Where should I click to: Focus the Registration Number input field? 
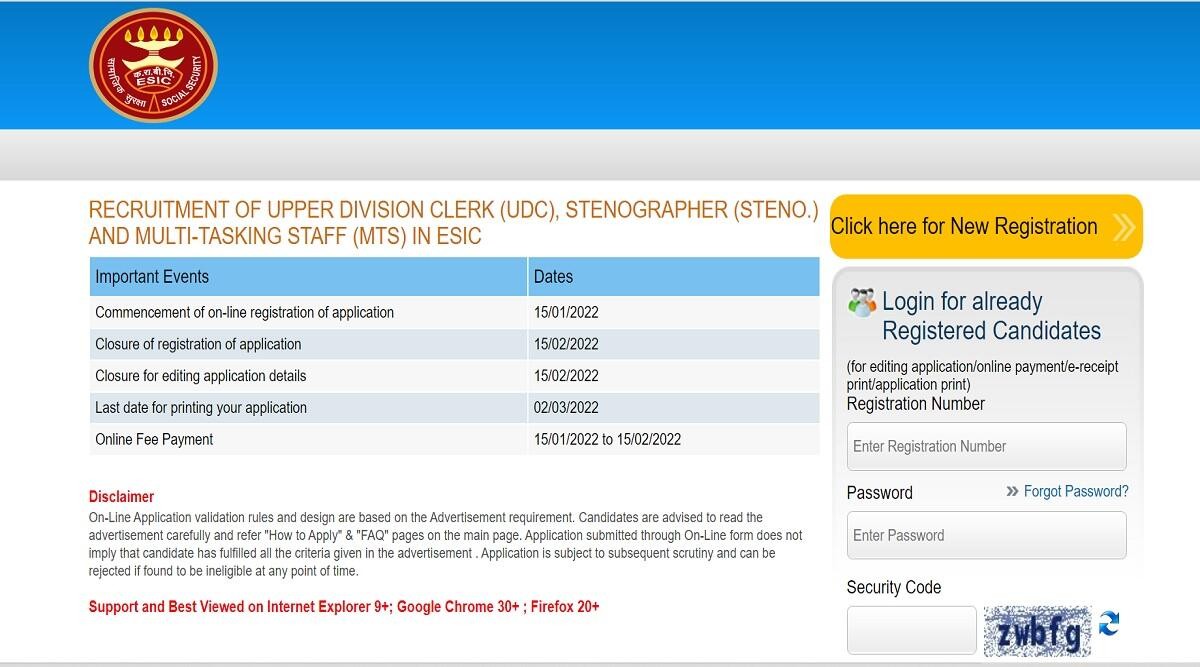tap(986, 447)
